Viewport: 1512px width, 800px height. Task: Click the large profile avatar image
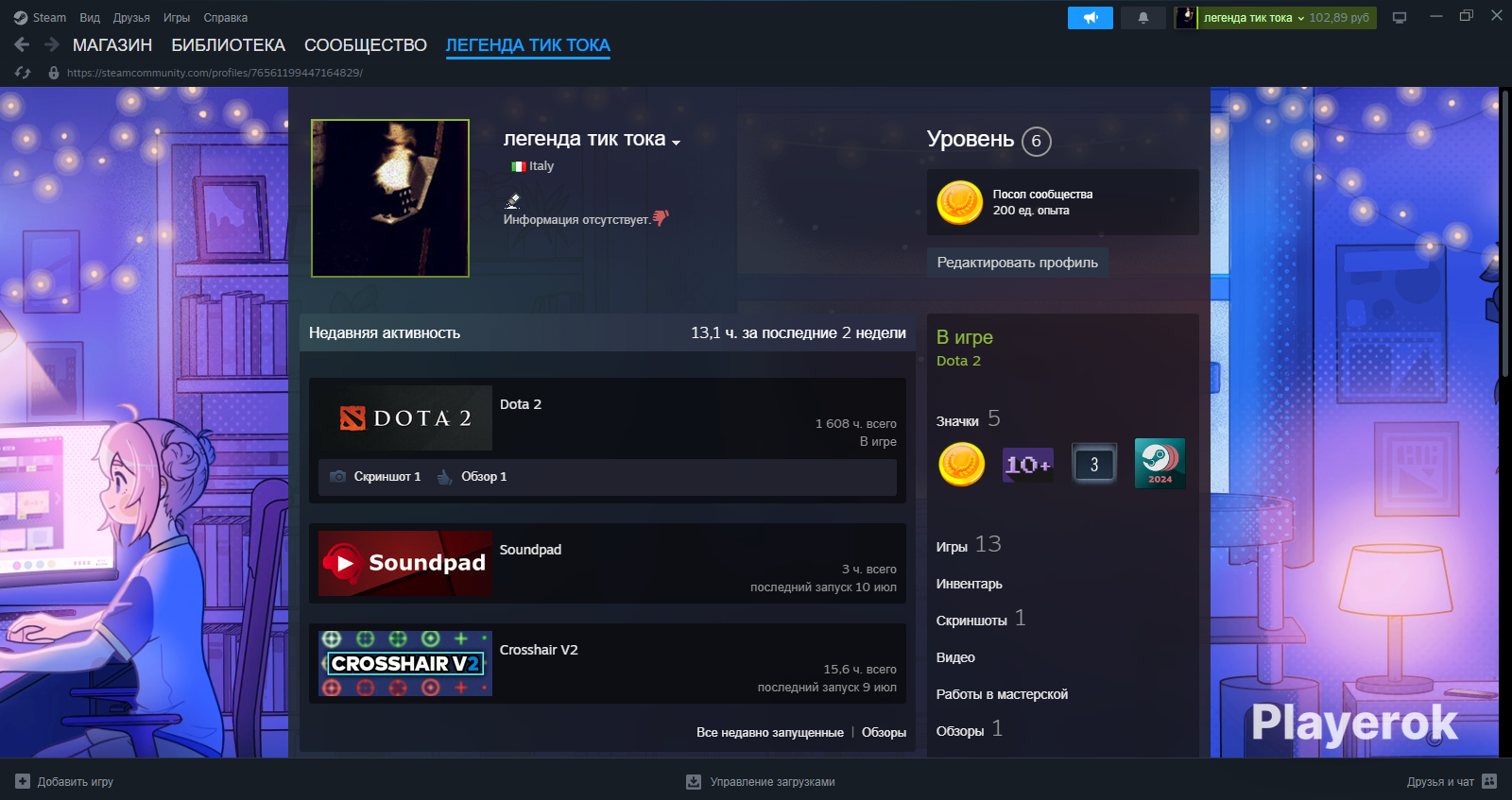(x=390, y=198)
